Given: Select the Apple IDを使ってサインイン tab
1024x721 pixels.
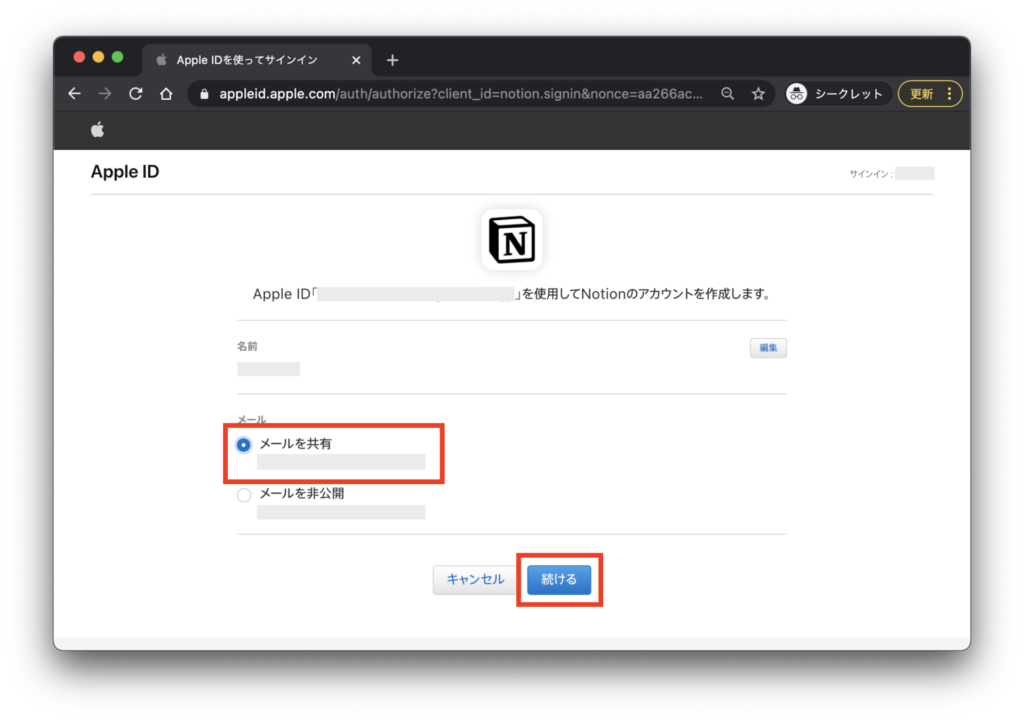Looking at the screenshot, I should tap(257, 60).
